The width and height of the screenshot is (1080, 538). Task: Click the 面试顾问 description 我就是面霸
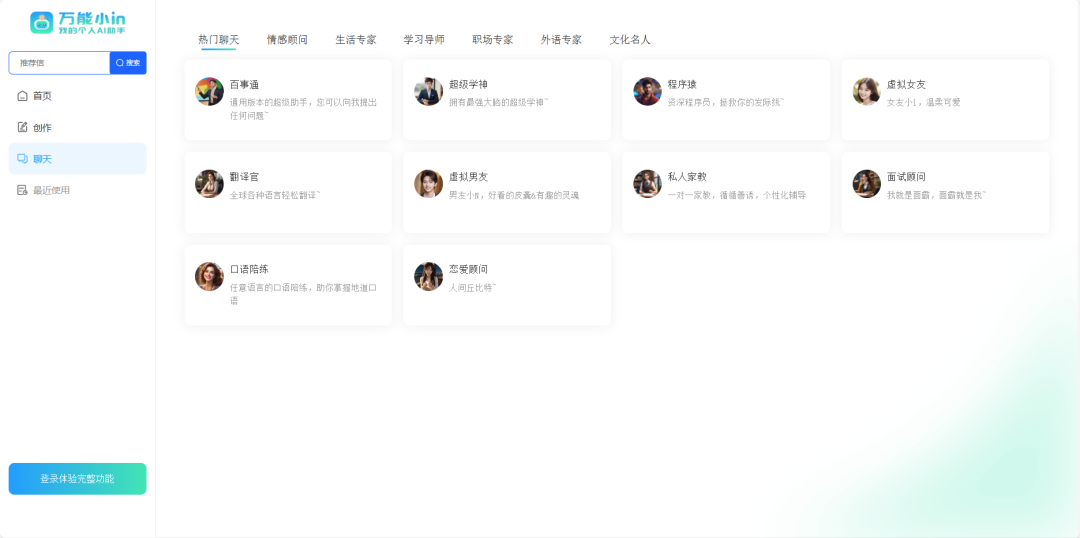tap(937, 195)
